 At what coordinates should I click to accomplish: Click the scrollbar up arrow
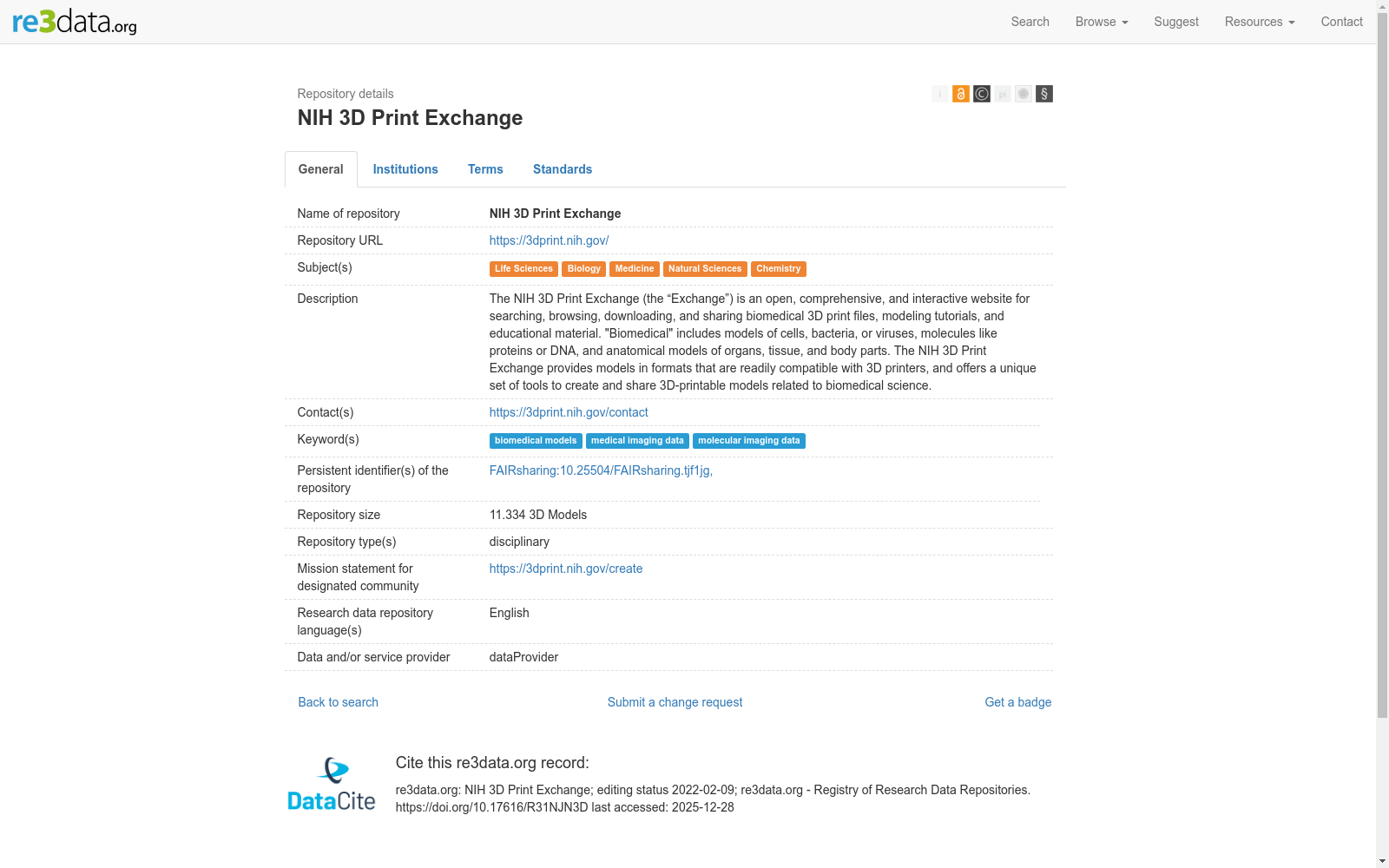click(x=1382, y=6)
